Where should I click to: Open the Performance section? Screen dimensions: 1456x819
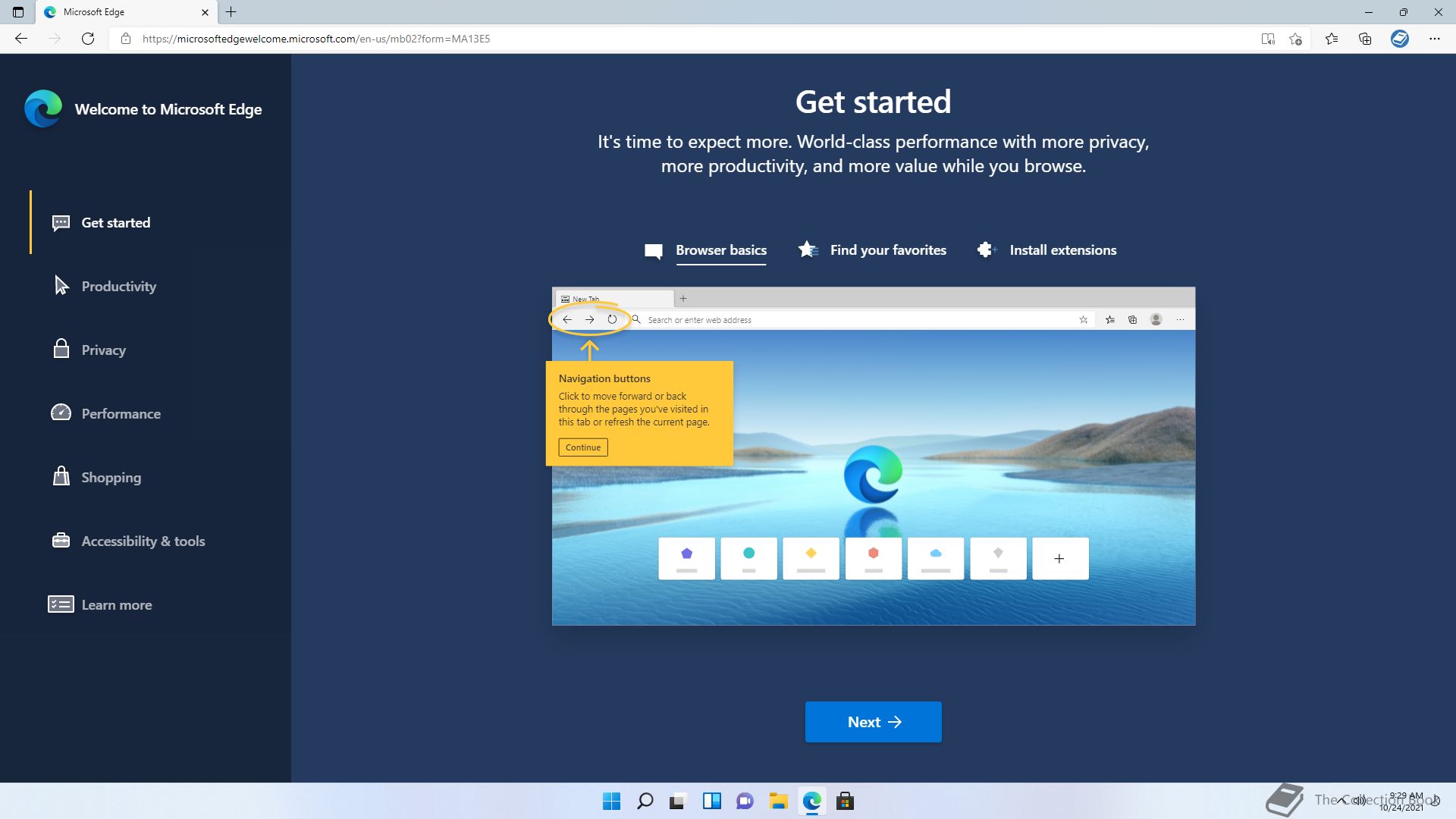pos(121,413)
